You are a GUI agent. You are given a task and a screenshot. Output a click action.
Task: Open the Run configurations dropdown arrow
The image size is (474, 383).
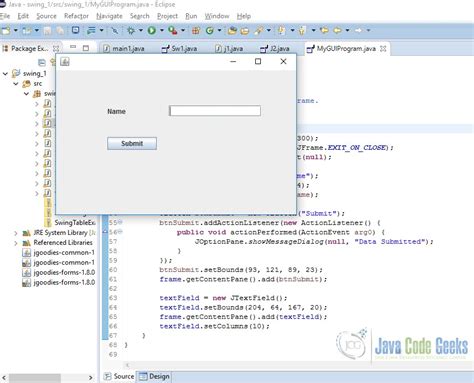[x=162, y=30]
